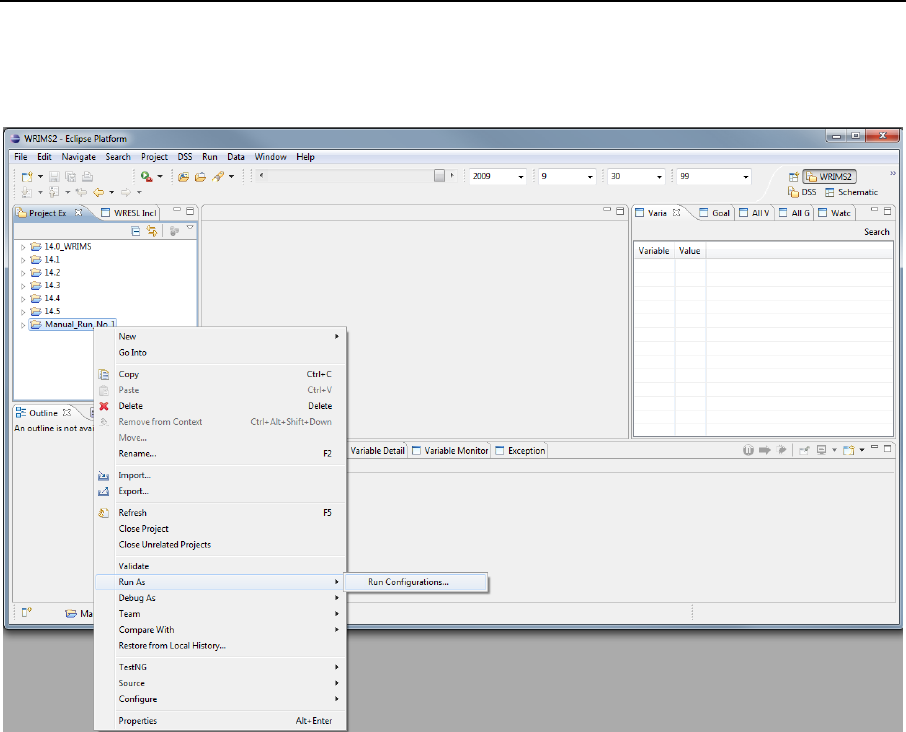This screenshot has width=906, height=732.
Task: Close the Varia view tab
Action: coord(677,213)
